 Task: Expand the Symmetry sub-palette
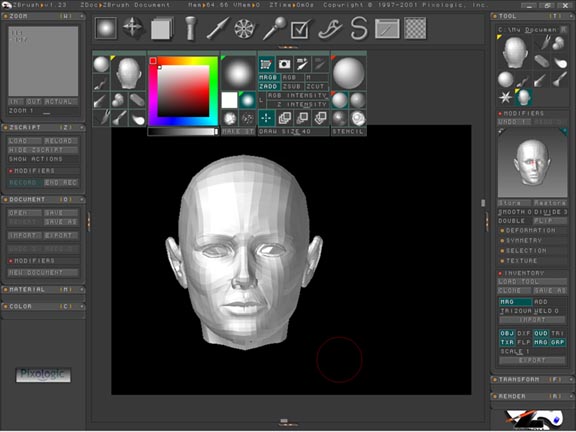pos(531,241)
